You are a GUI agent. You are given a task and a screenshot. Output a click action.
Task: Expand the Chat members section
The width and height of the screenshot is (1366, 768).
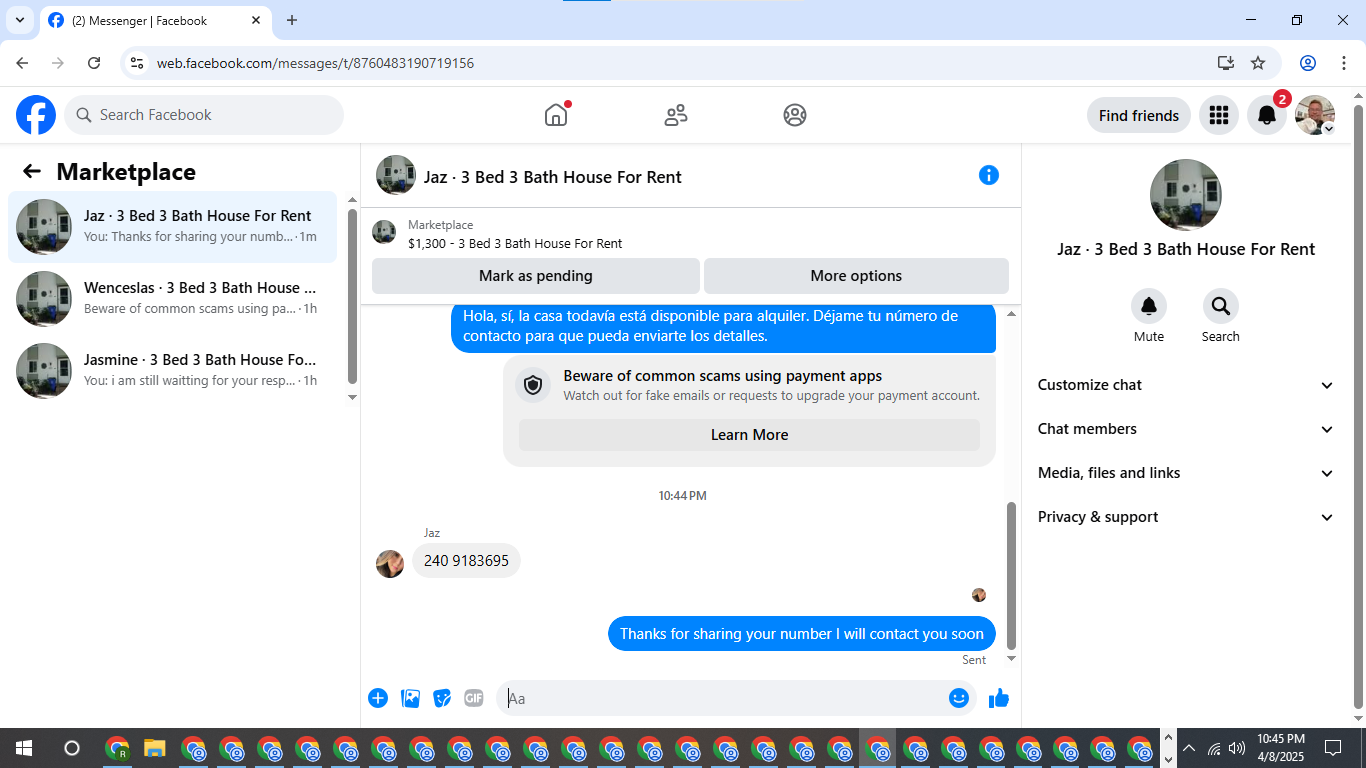1186,429
